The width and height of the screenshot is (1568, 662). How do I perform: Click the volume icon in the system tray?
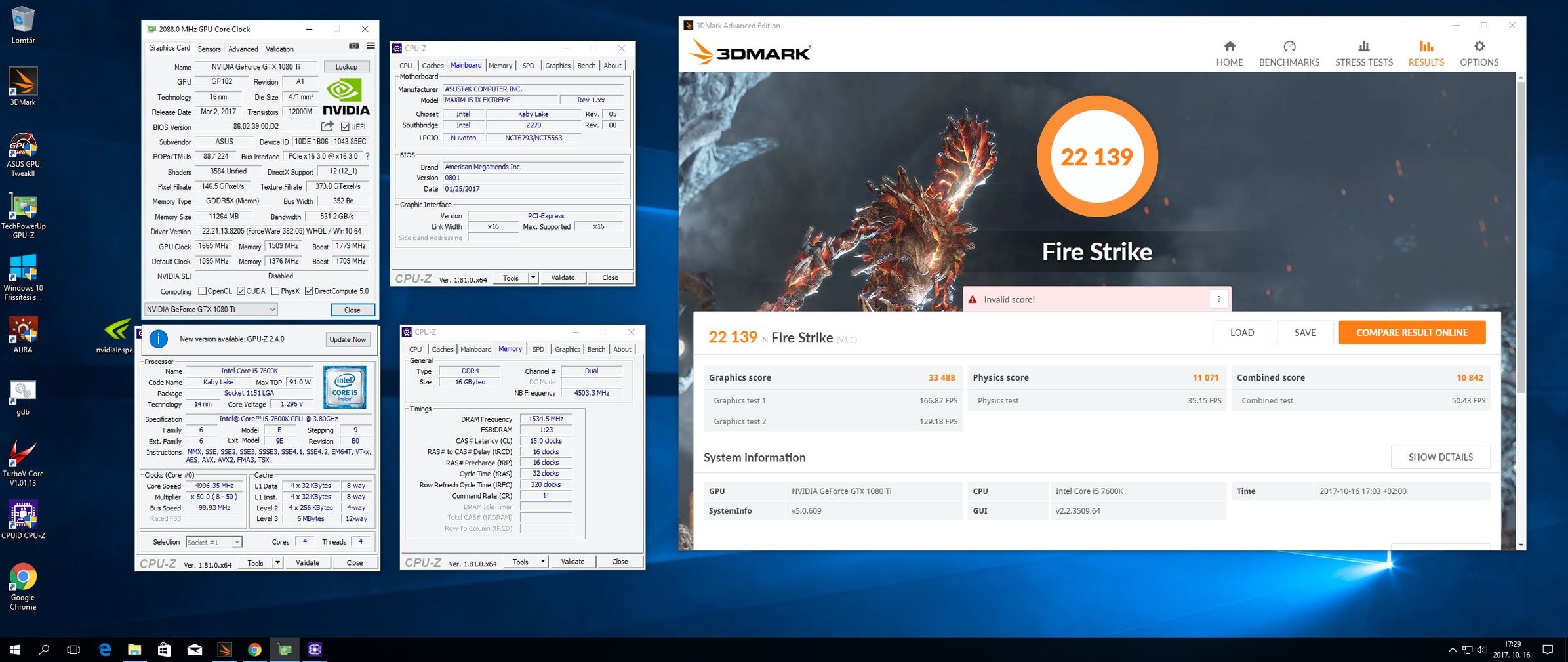(x=1481, y=650)
